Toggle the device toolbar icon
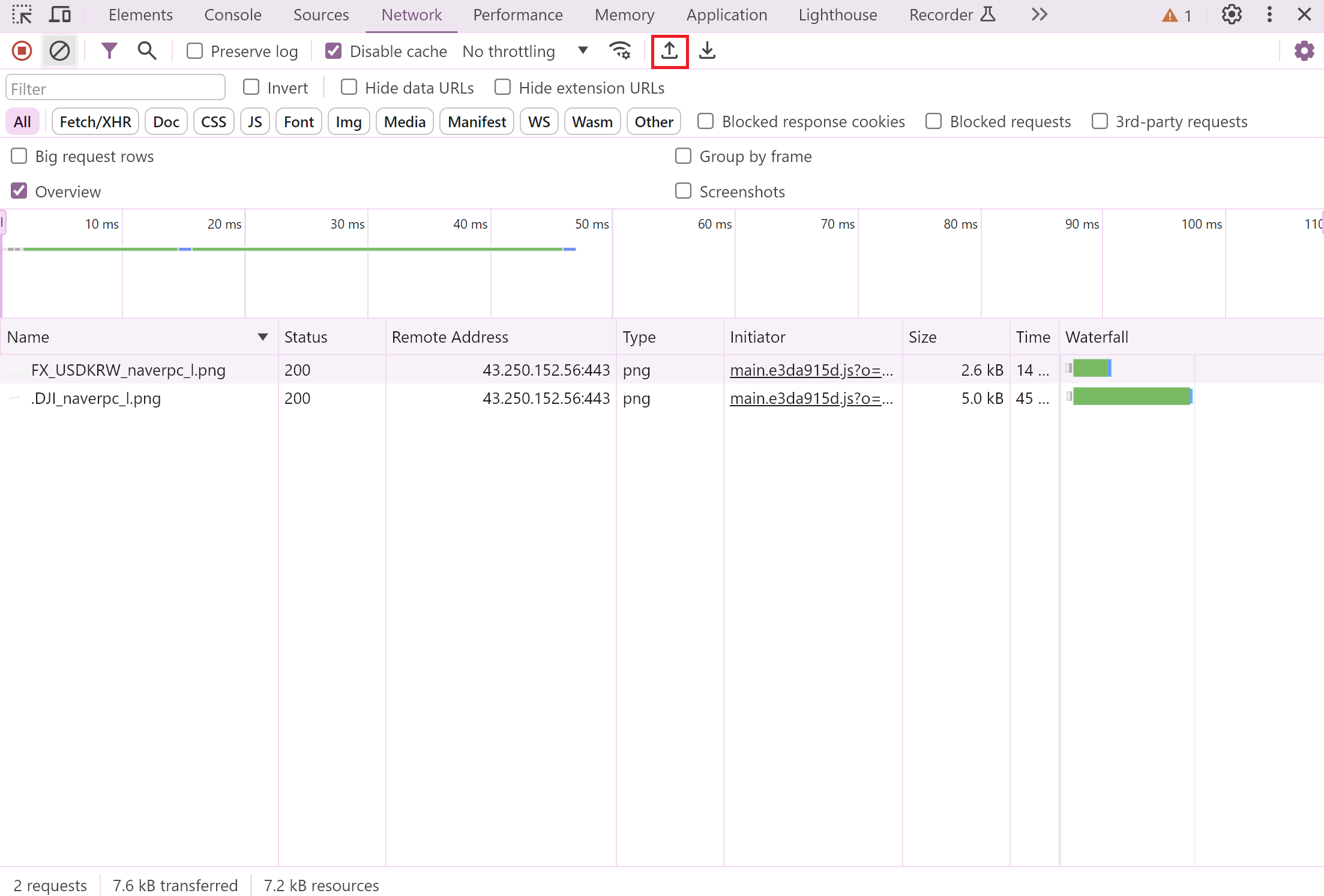 pos(59,14)
